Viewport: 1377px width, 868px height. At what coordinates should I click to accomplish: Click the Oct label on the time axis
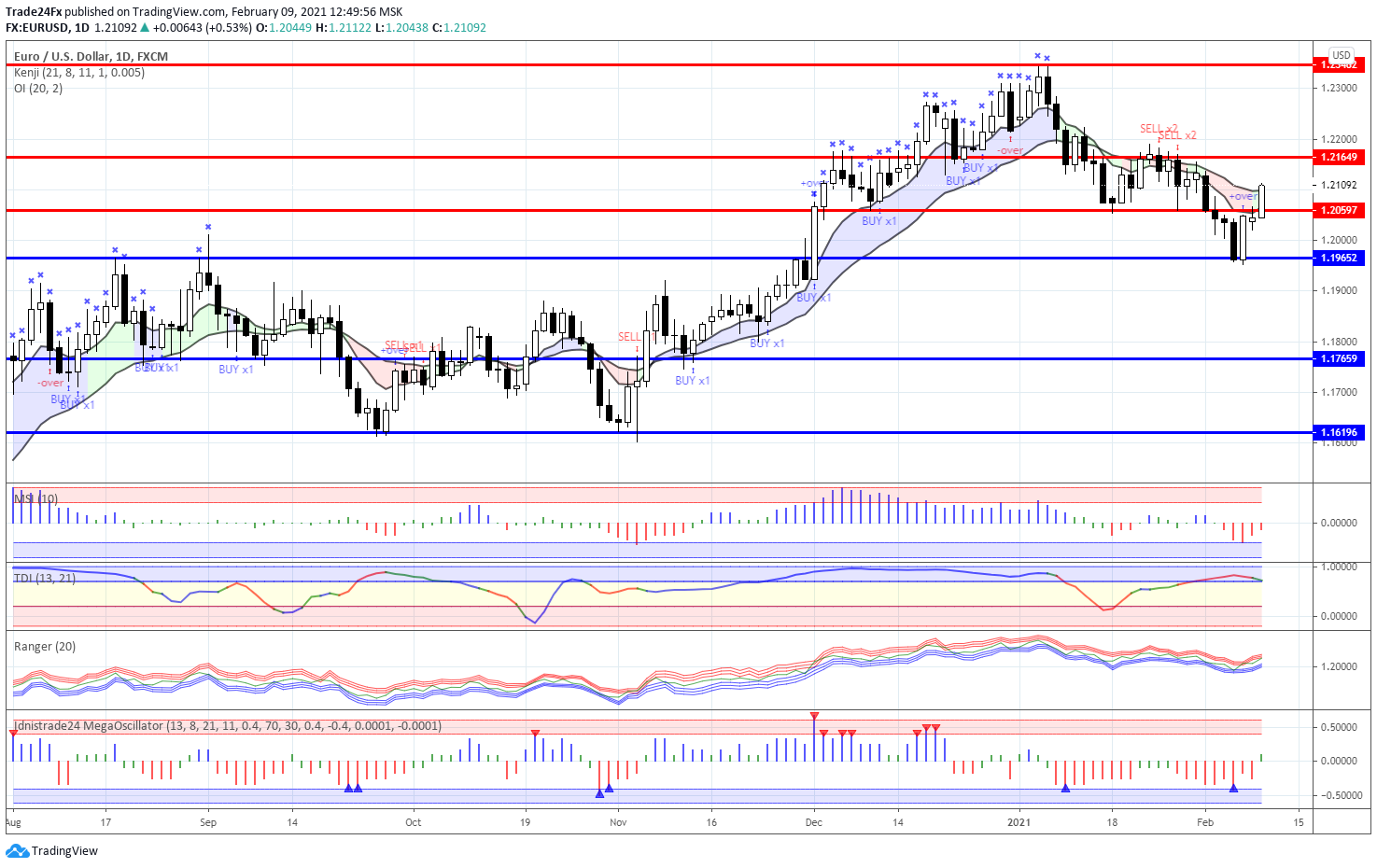[413, 822]
